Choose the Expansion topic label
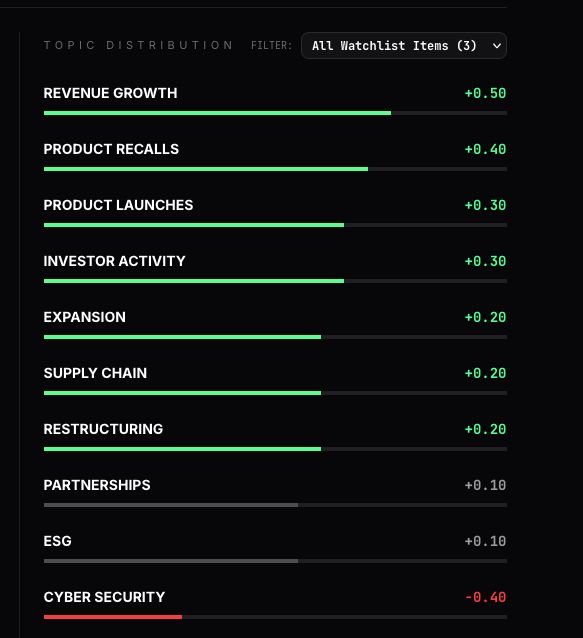 [x=85, y=317]
